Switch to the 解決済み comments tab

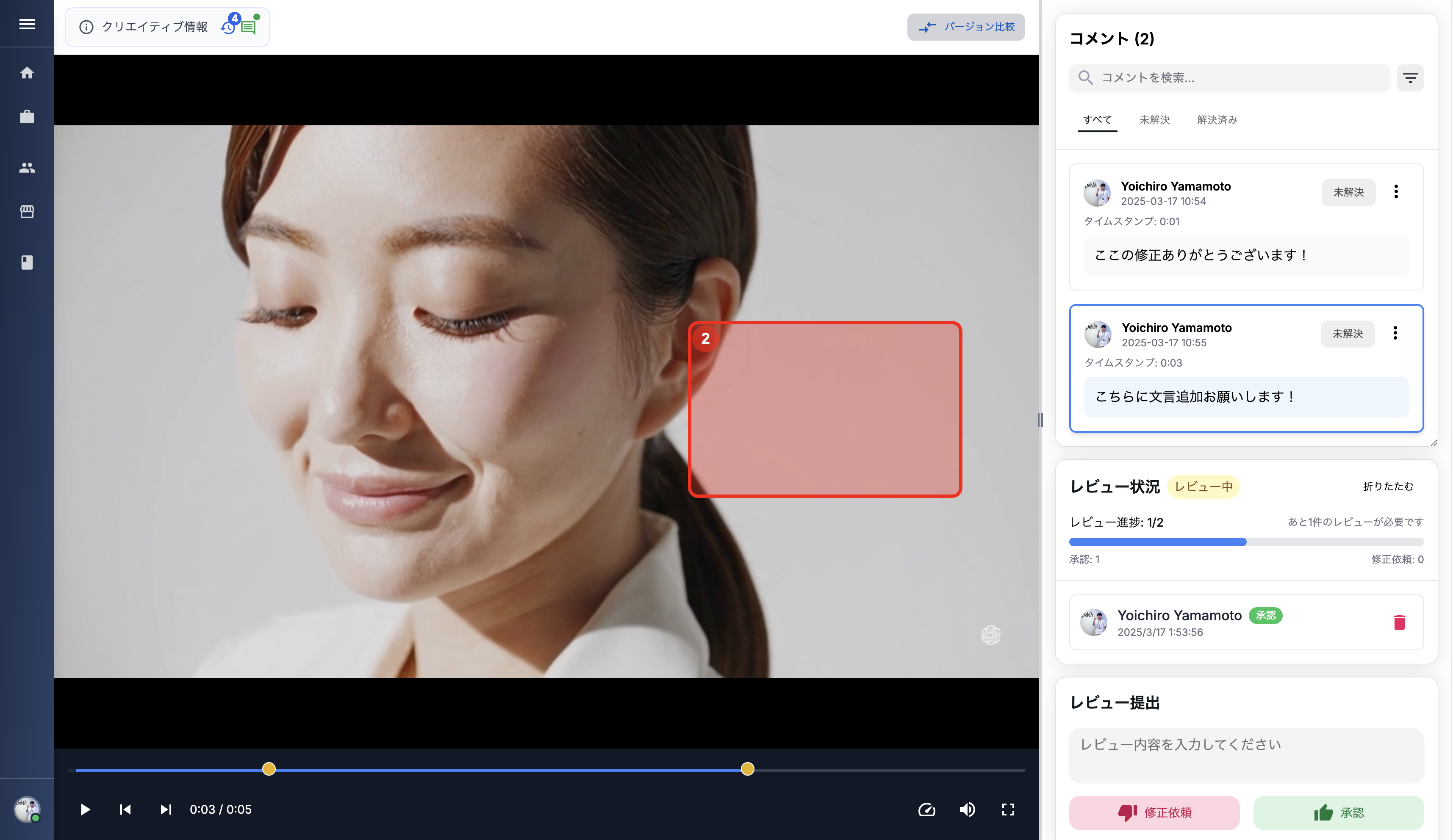coord(1217,120)
